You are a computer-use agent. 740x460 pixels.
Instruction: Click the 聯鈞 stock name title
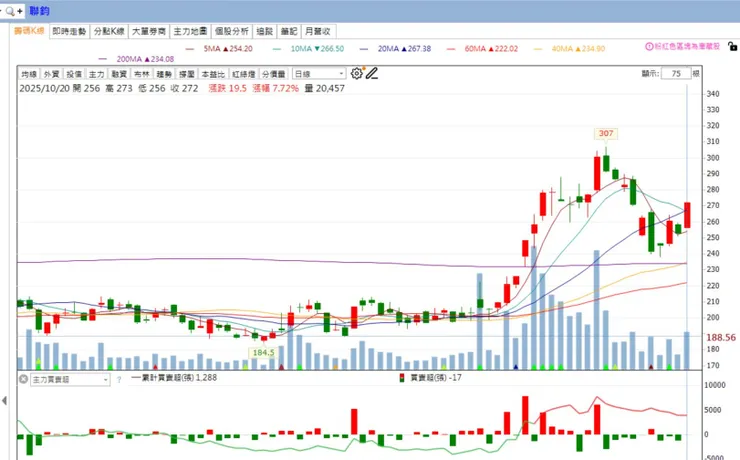pos(39,11)
